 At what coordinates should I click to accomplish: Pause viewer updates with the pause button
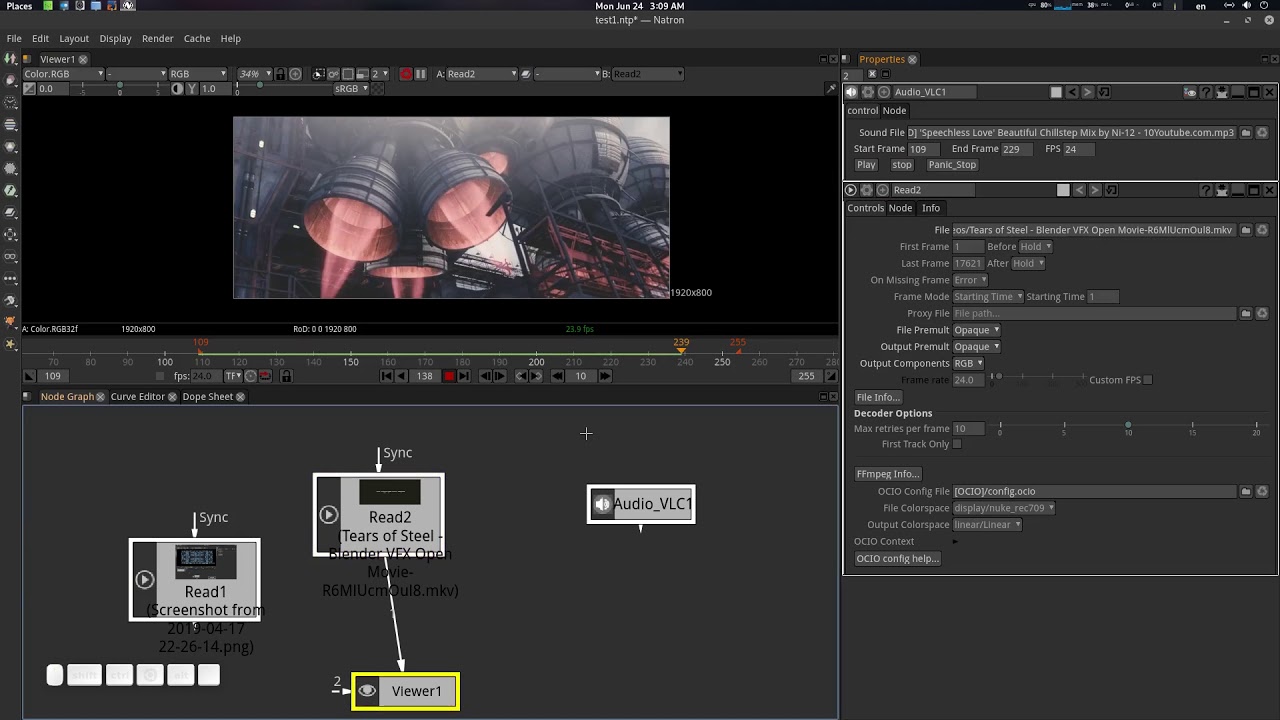coord(420,74)
